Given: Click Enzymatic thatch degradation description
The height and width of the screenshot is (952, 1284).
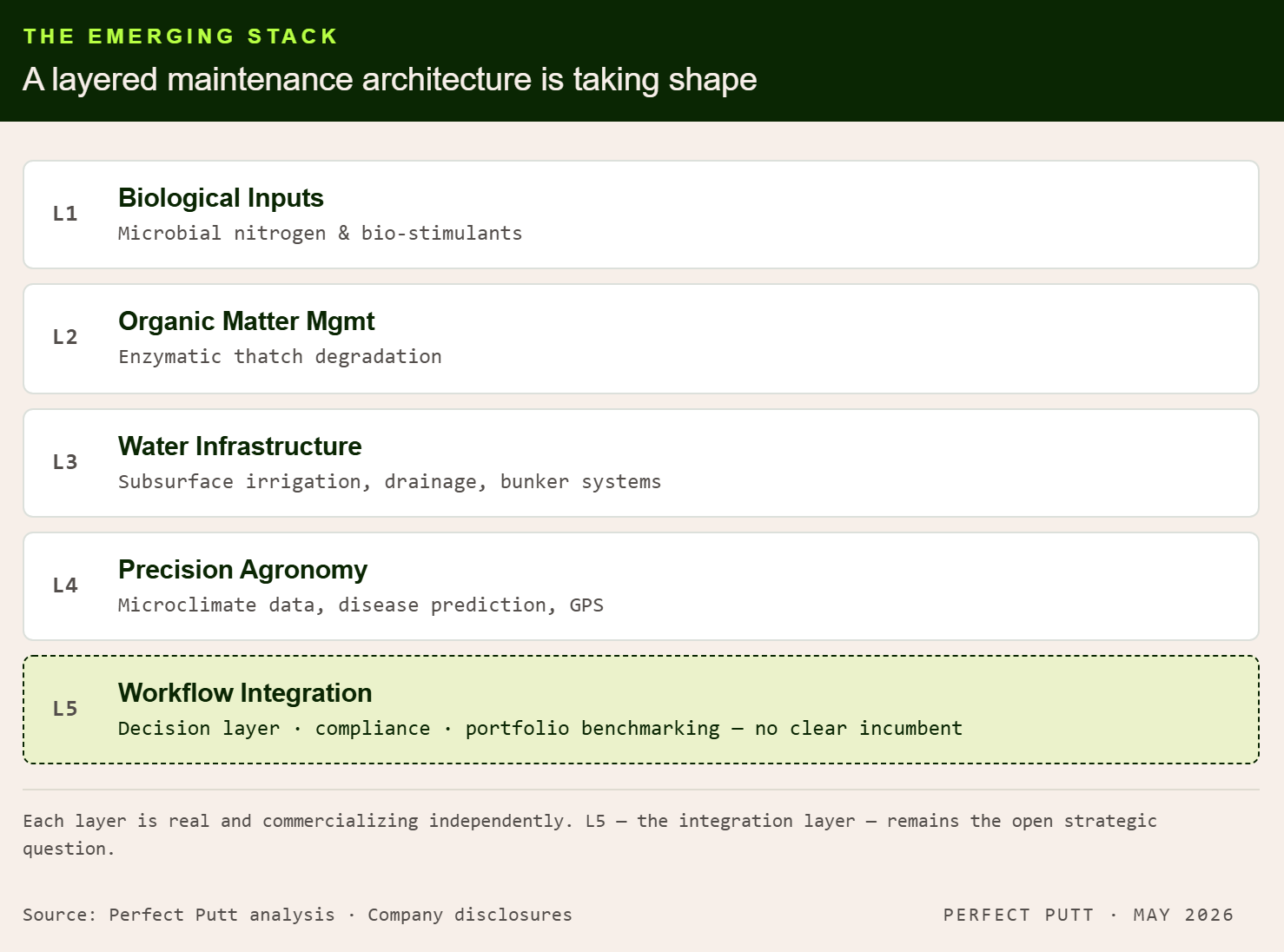Looking at the screenshot, I should (x=280, y=357).
